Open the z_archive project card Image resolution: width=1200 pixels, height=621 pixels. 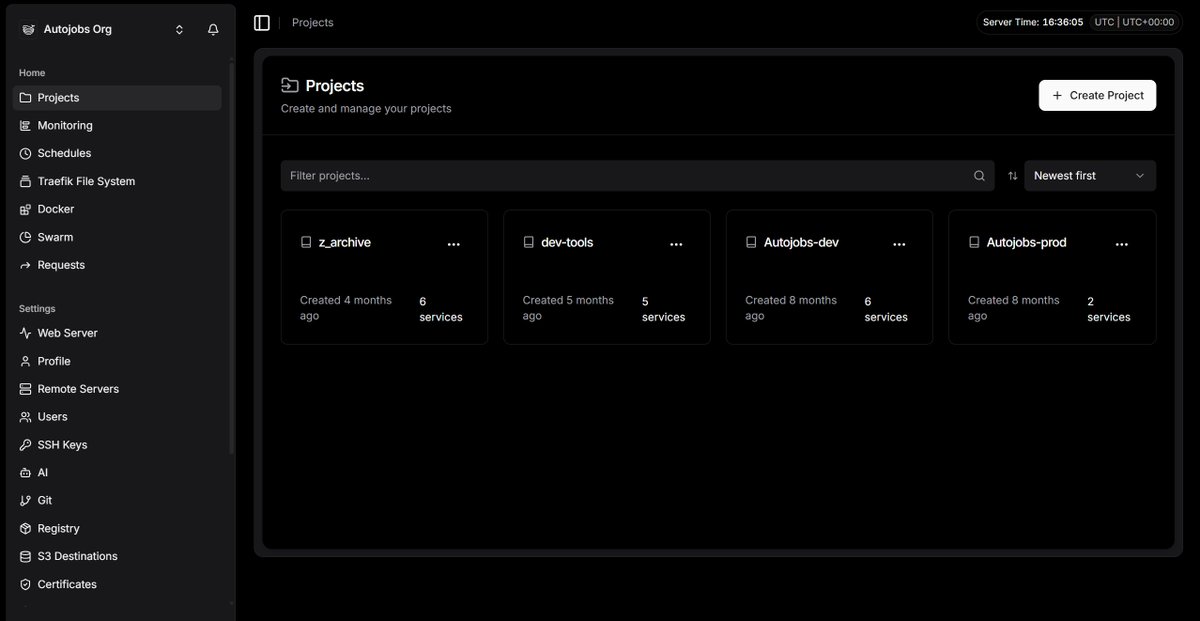coord(384,277)
